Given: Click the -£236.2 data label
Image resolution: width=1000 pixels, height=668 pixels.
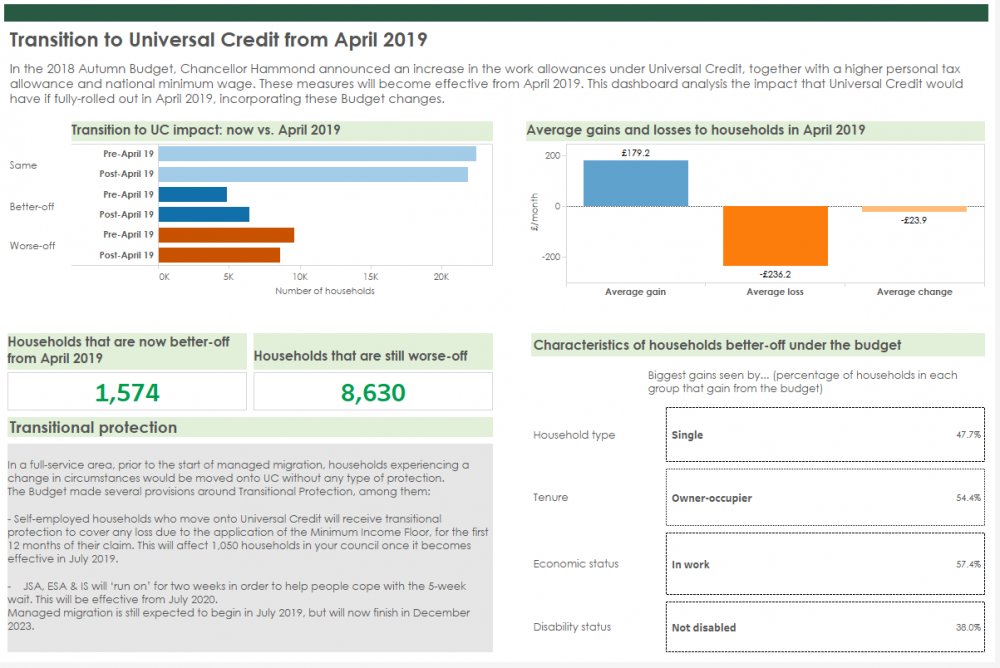Looking at the screenshot, I should point(775,273).
